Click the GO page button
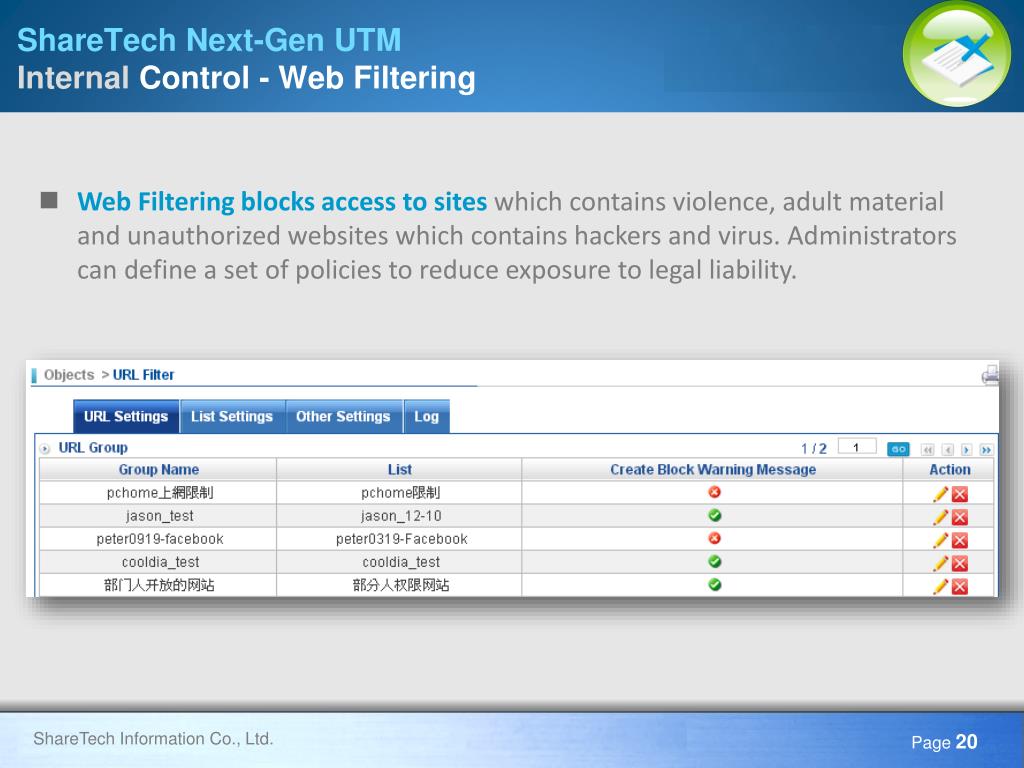Image resolution: width=1024 pixels, height=768 pixels. click(898, 449)
